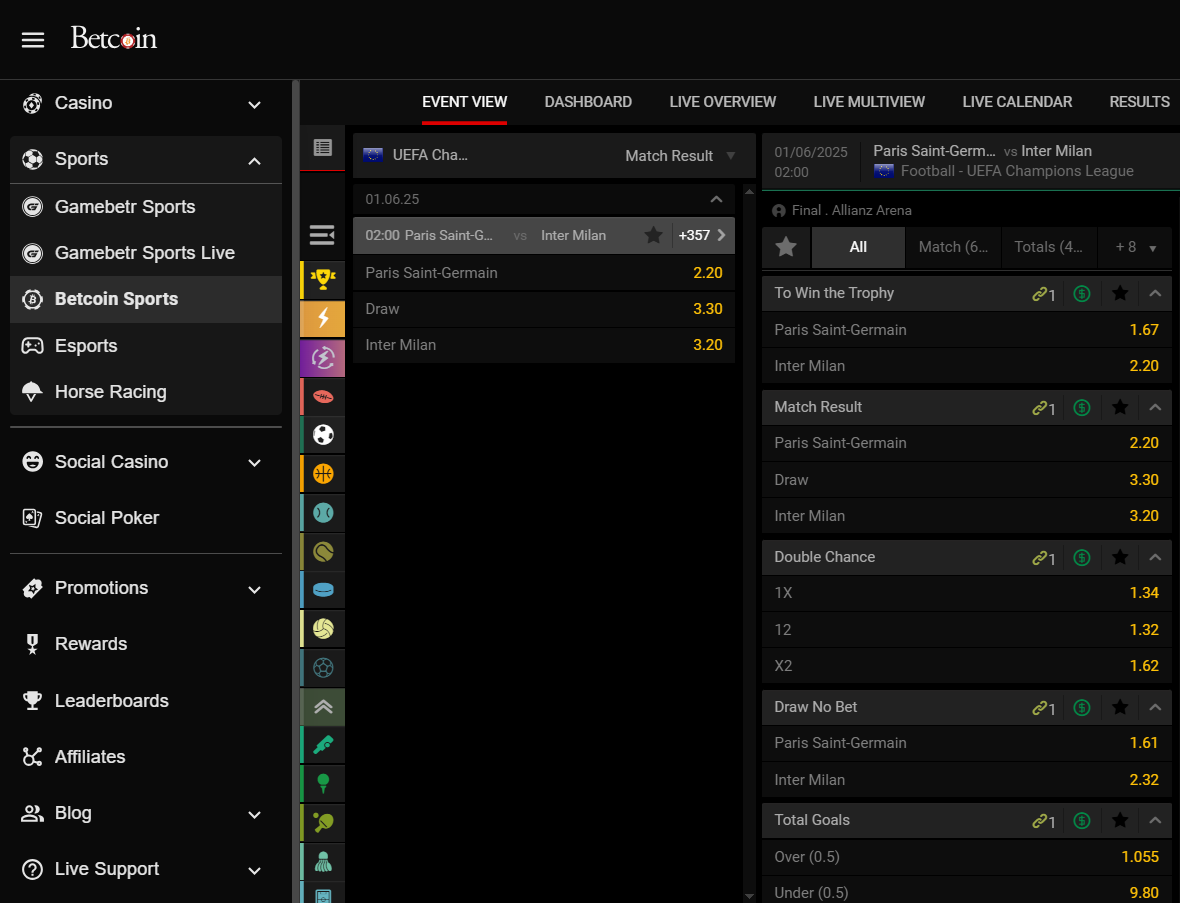Screen dimensions: 1180x903
Task: Select the blue ice hockey puck icon
Action: 323,590
